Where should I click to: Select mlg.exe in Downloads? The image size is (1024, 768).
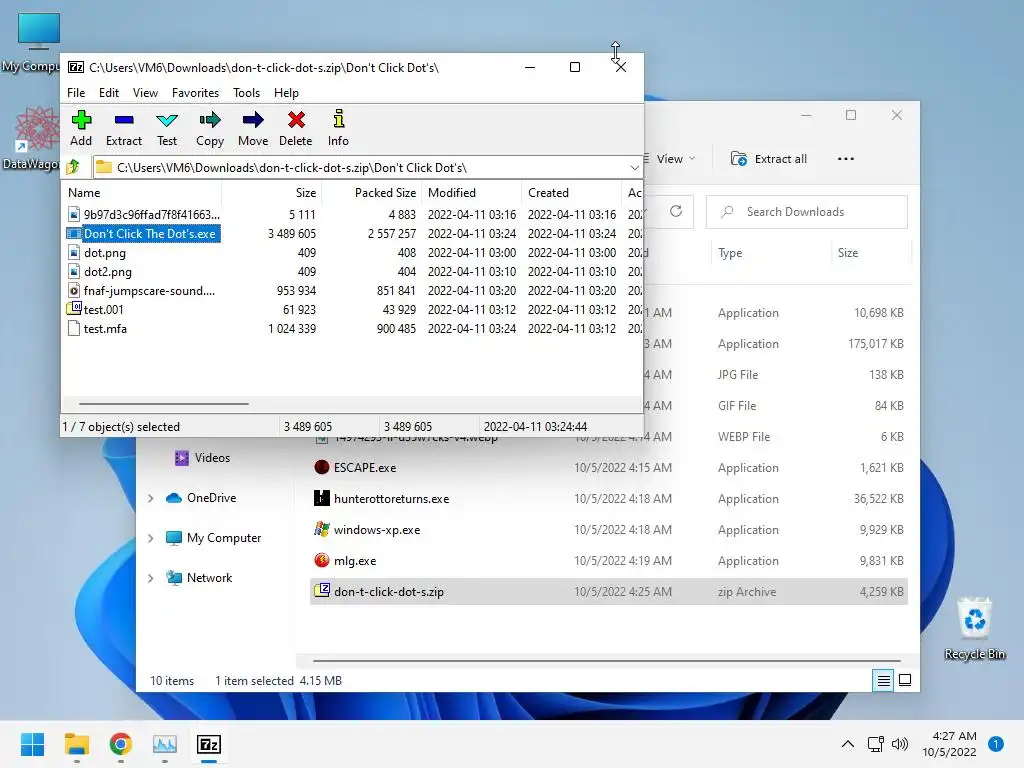tap(609, 561)
